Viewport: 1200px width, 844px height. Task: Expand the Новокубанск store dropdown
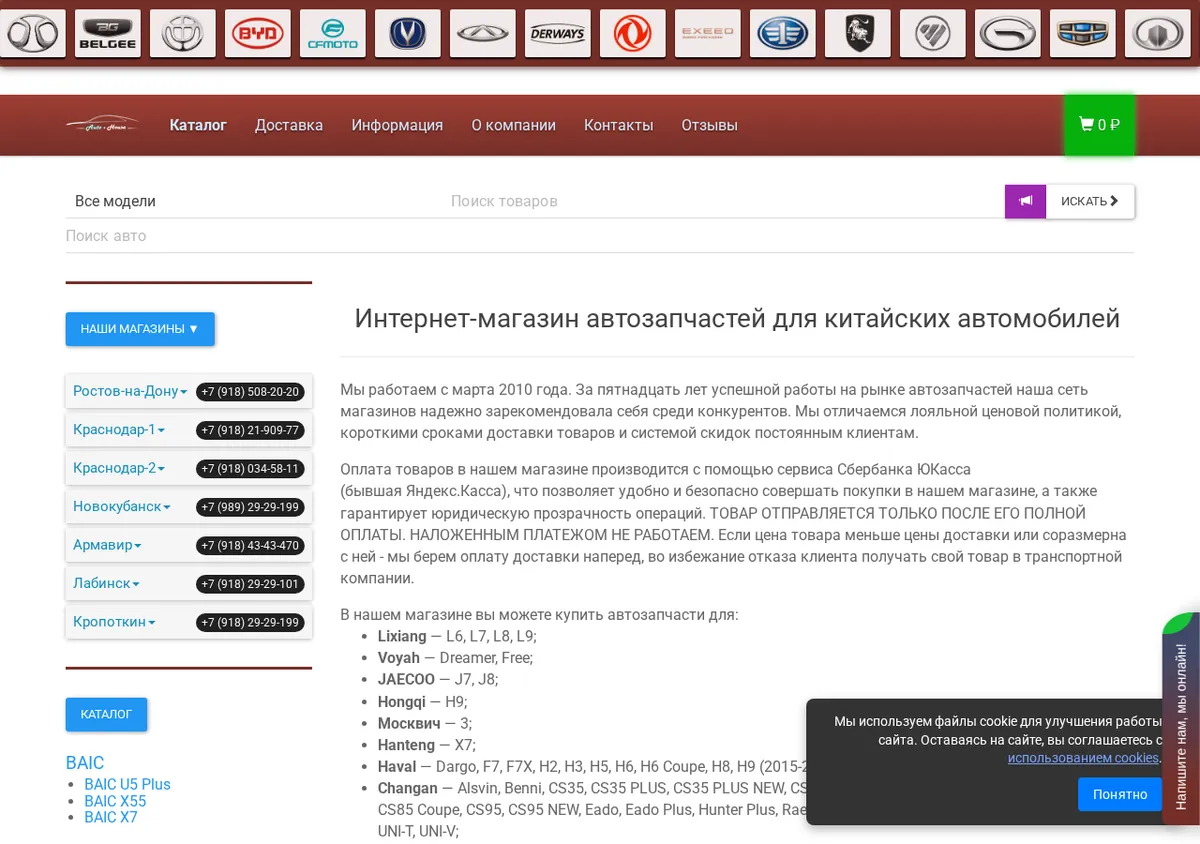[122, 506]
